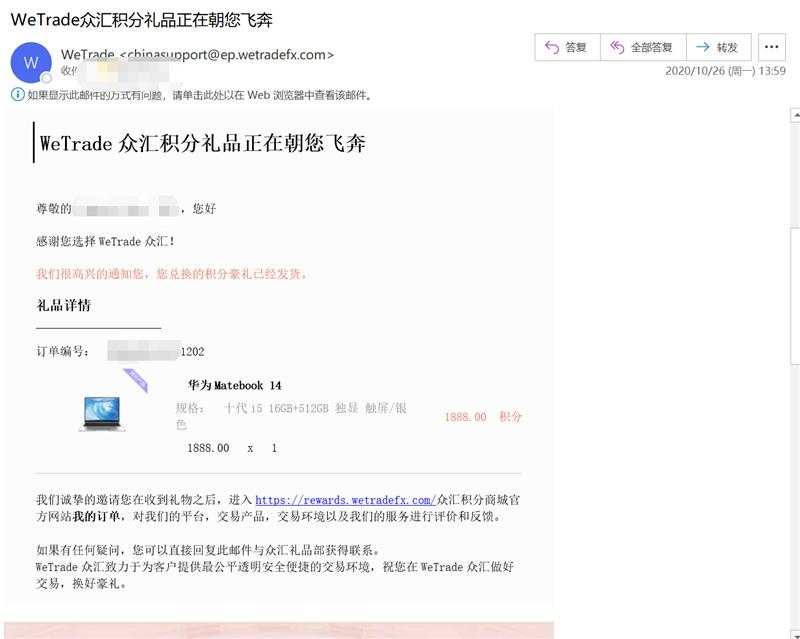Click the bold 我的订单 text
This screenshot has height=639, width=800.
(96, 516)
